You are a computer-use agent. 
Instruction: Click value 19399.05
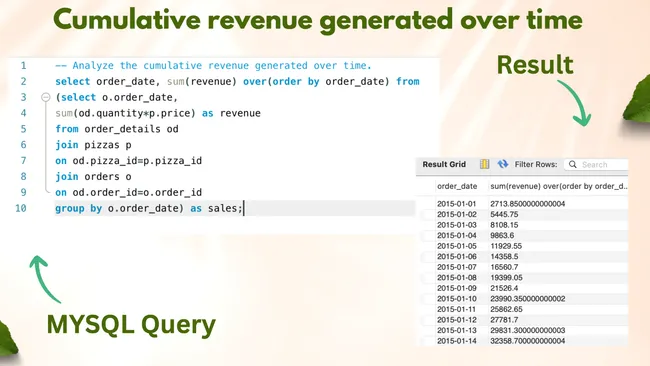coord(506,278)
